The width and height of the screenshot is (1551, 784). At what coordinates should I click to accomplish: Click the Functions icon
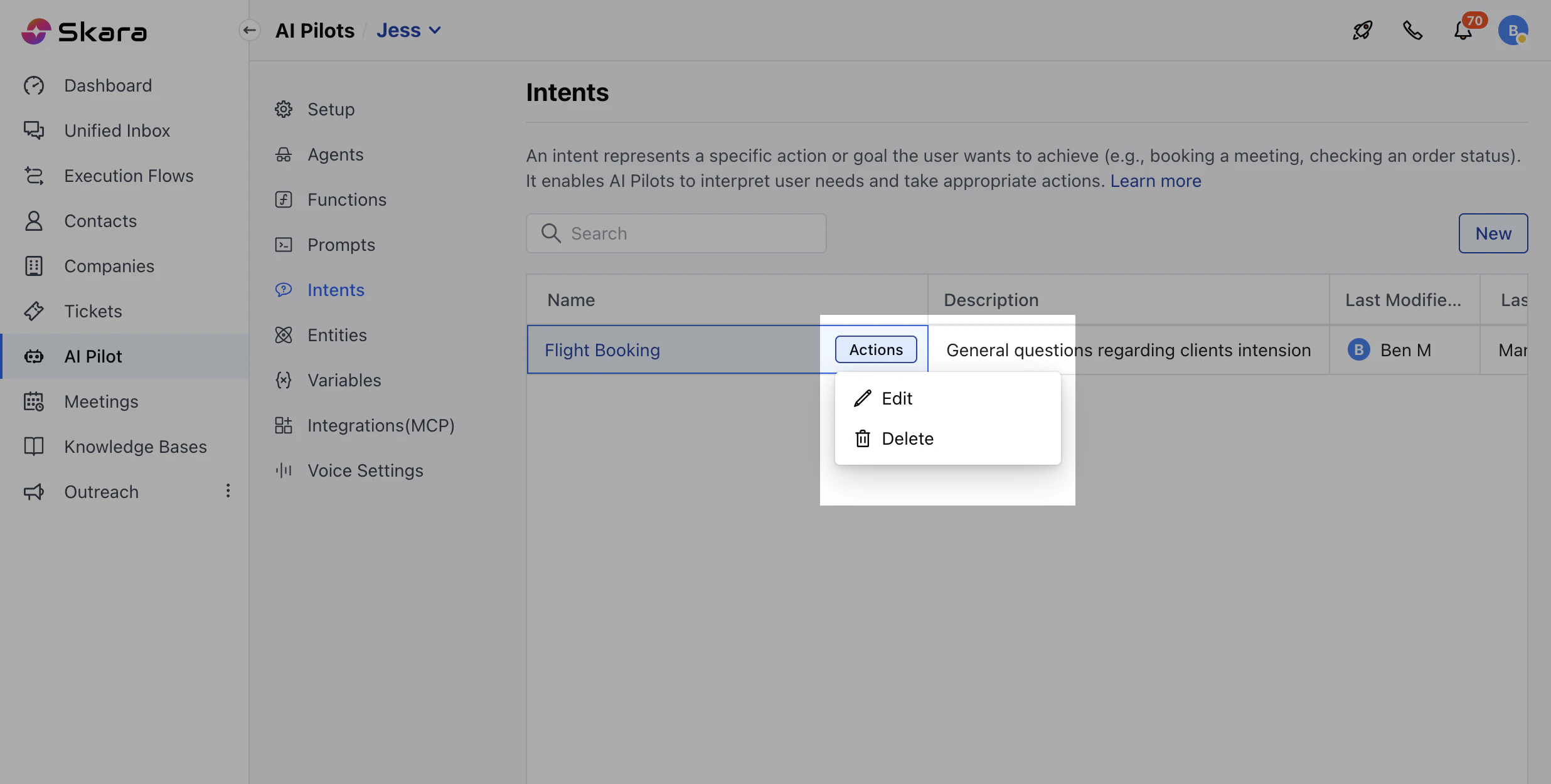pyautogui.click(x=284, y=199)
